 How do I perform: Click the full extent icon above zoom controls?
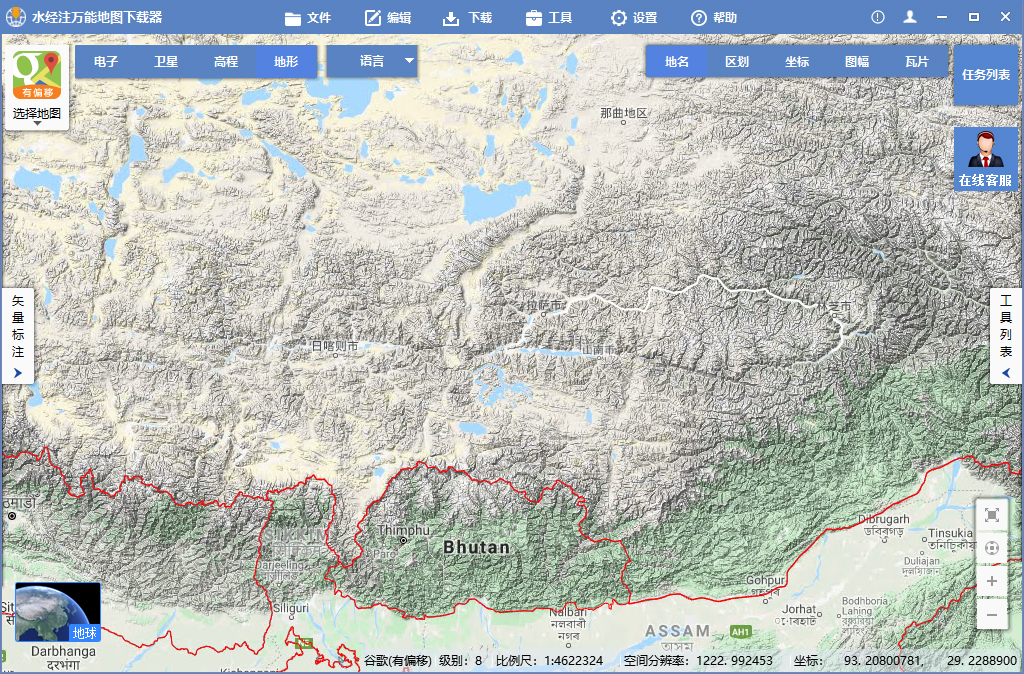pos(991,515)
